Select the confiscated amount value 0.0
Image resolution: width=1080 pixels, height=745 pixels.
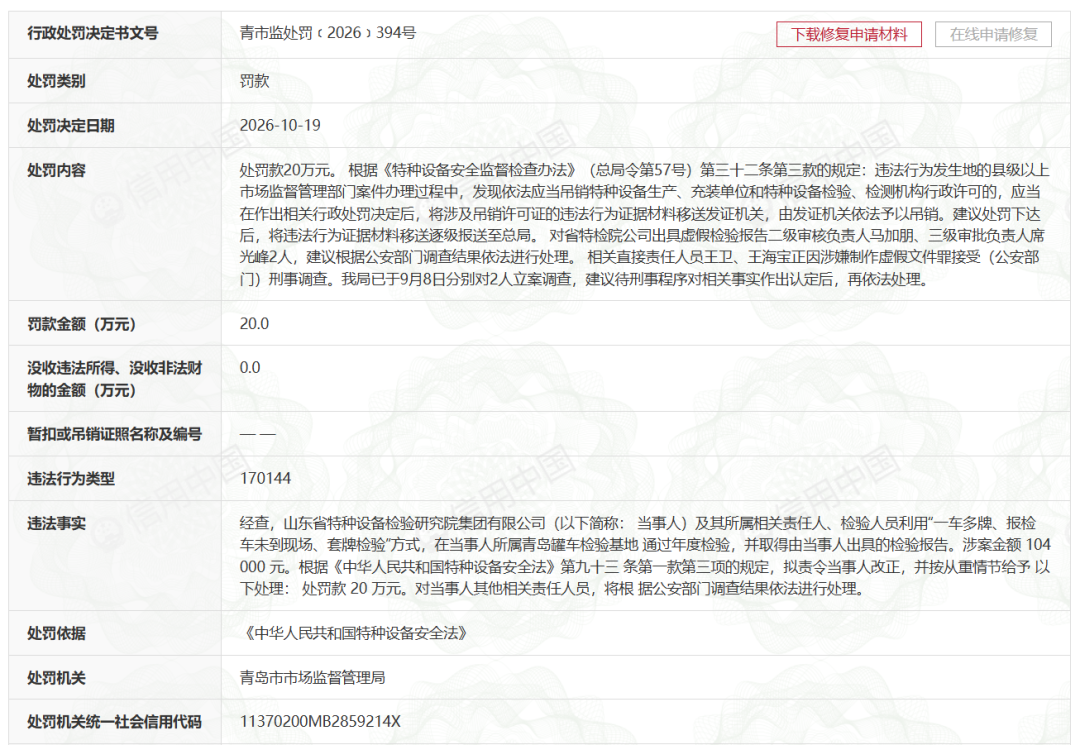(x=250, y=368)
